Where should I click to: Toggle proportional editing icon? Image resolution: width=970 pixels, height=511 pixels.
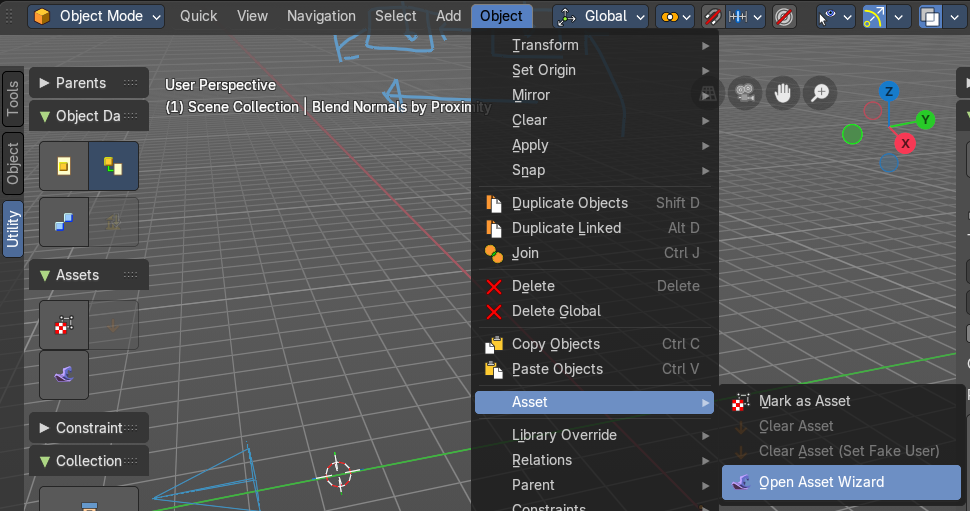click(784, 17)
